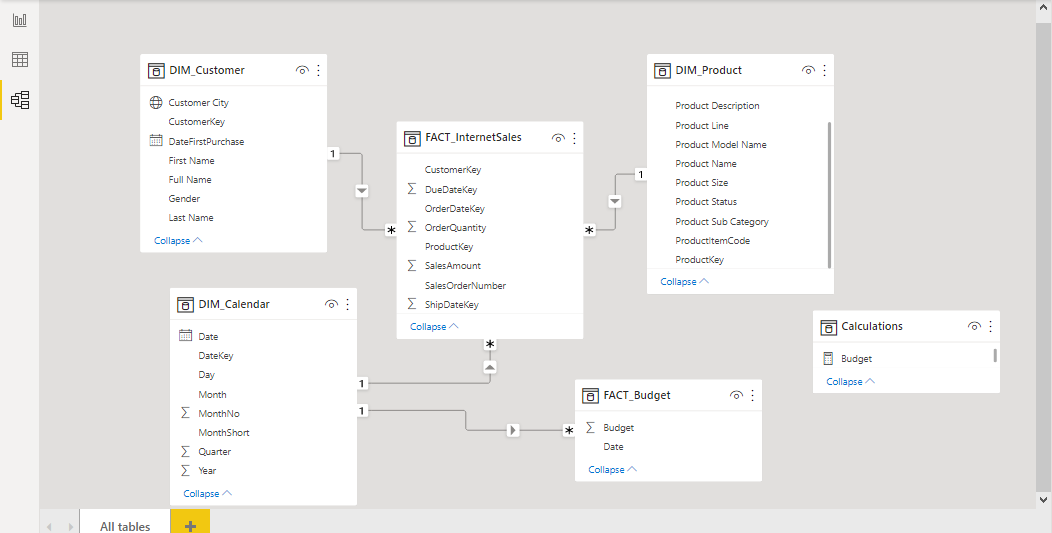The image size is (1052, 533).
Task: Switch to Report view icon in sidebar
Action: point(20,19)
